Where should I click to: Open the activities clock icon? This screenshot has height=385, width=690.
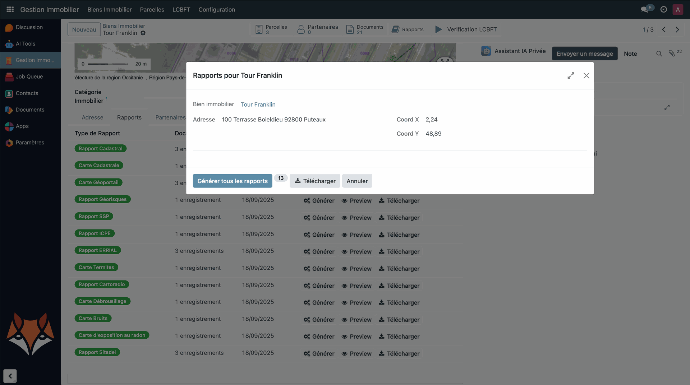click(664, 9)
